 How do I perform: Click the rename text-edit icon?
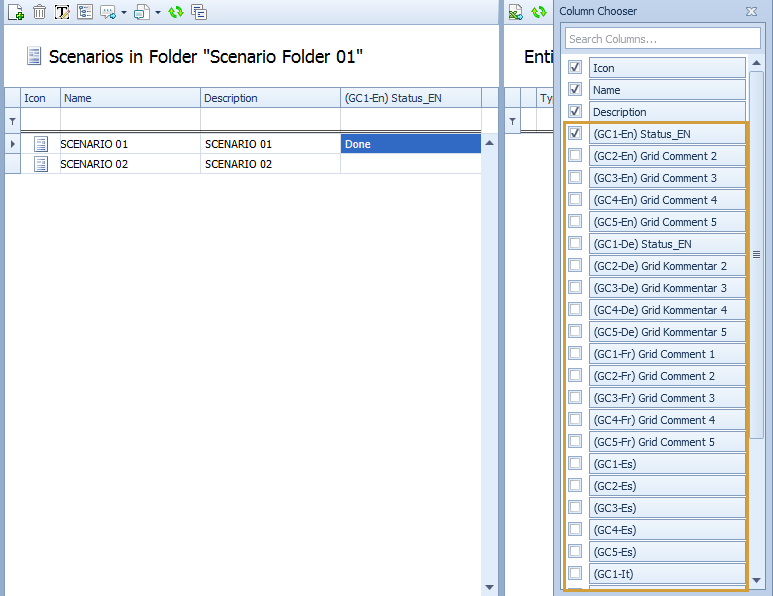[x=62, y=12]
